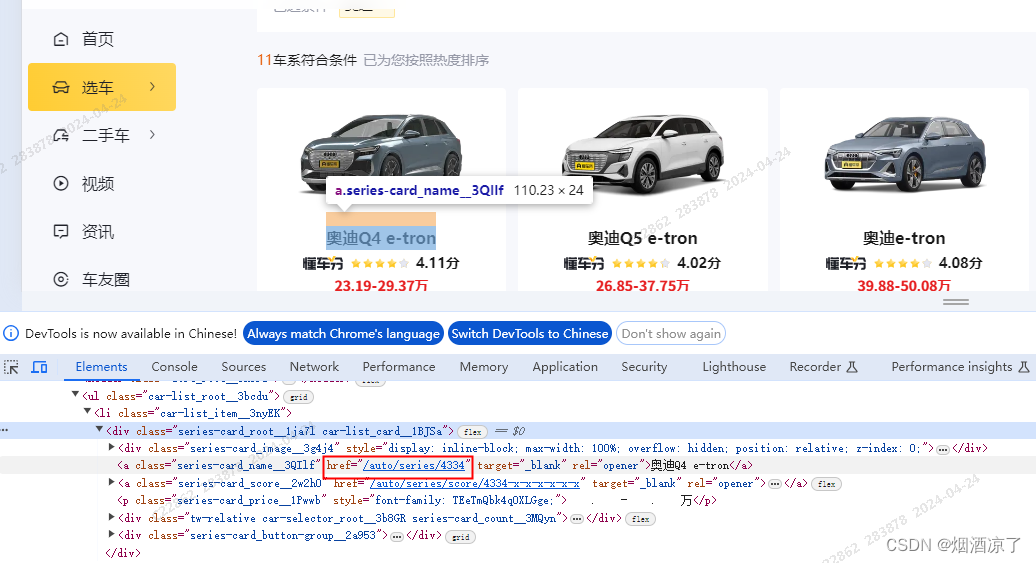Click Switch DevTools to Chinese button

pyautogui.click(x=530, y=334)
